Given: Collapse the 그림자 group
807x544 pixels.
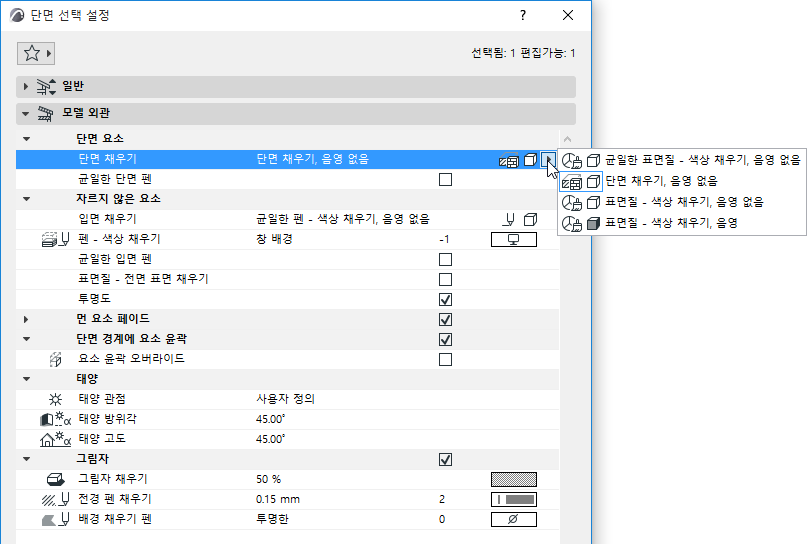Looking at the screenshot, I should [x=27, y=459].
